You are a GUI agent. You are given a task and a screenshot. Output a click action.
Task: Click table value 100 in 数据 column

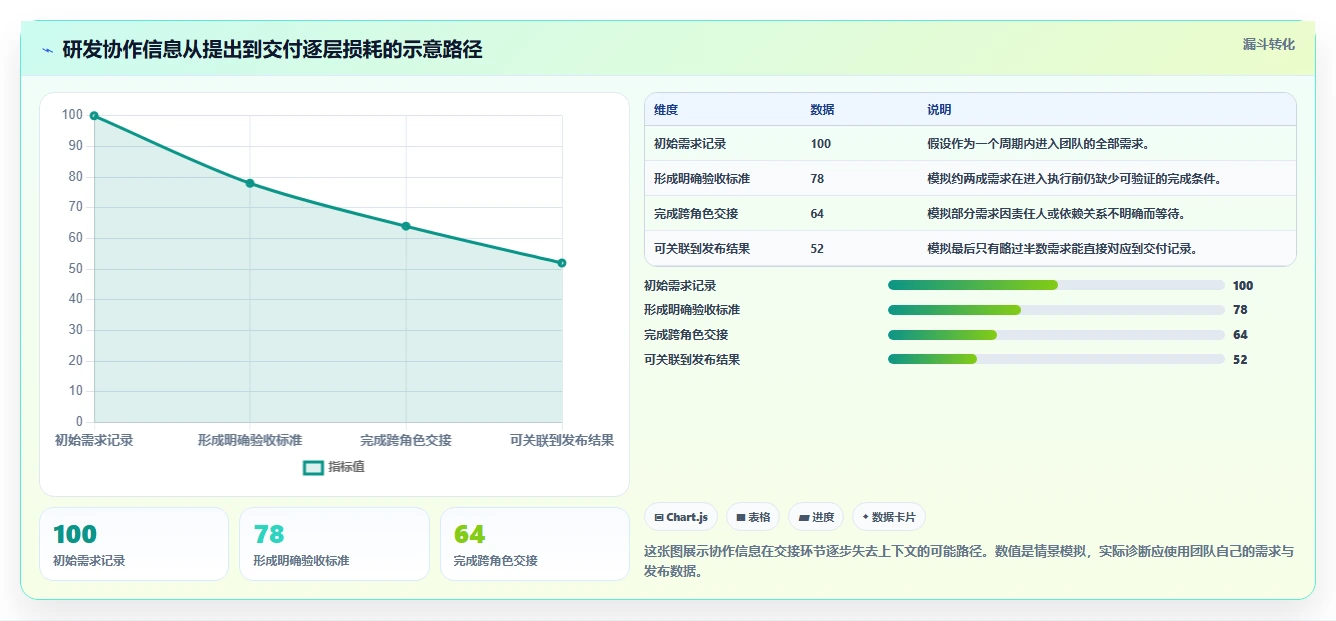click(x=821, y=144)
